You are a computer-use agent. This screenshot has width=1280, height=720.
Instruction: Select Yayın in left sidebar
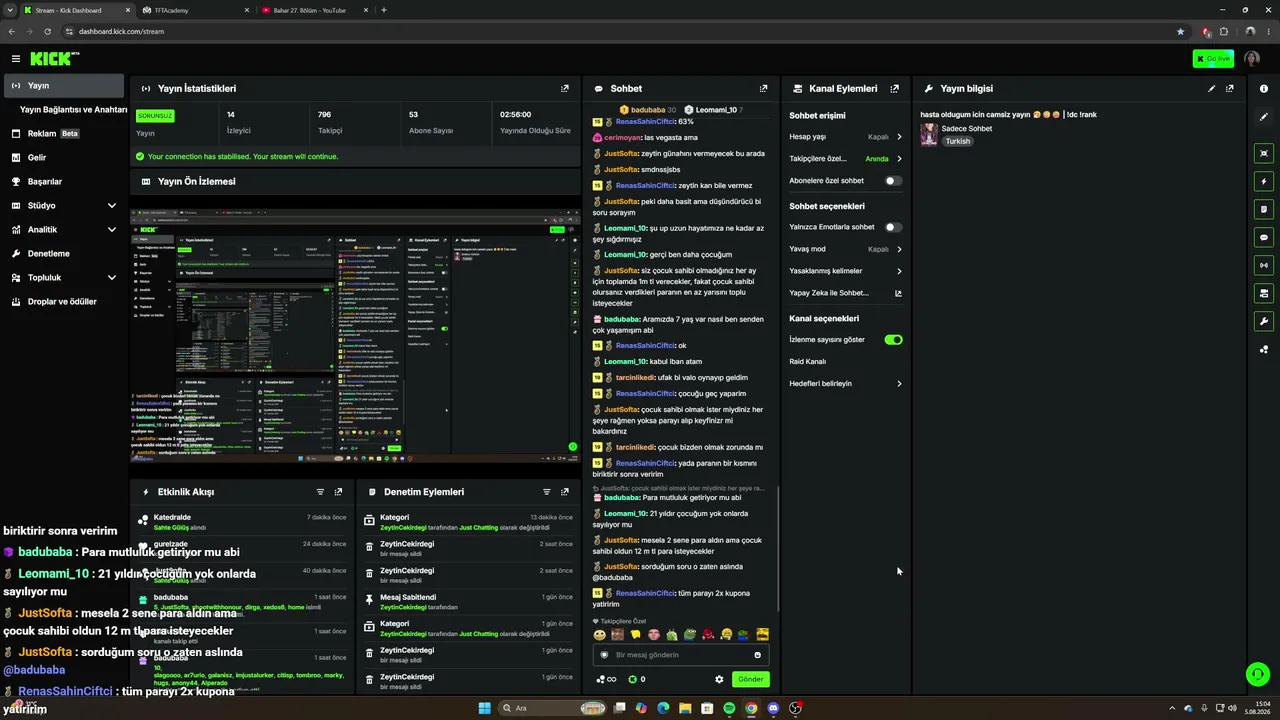coord(64,85)
